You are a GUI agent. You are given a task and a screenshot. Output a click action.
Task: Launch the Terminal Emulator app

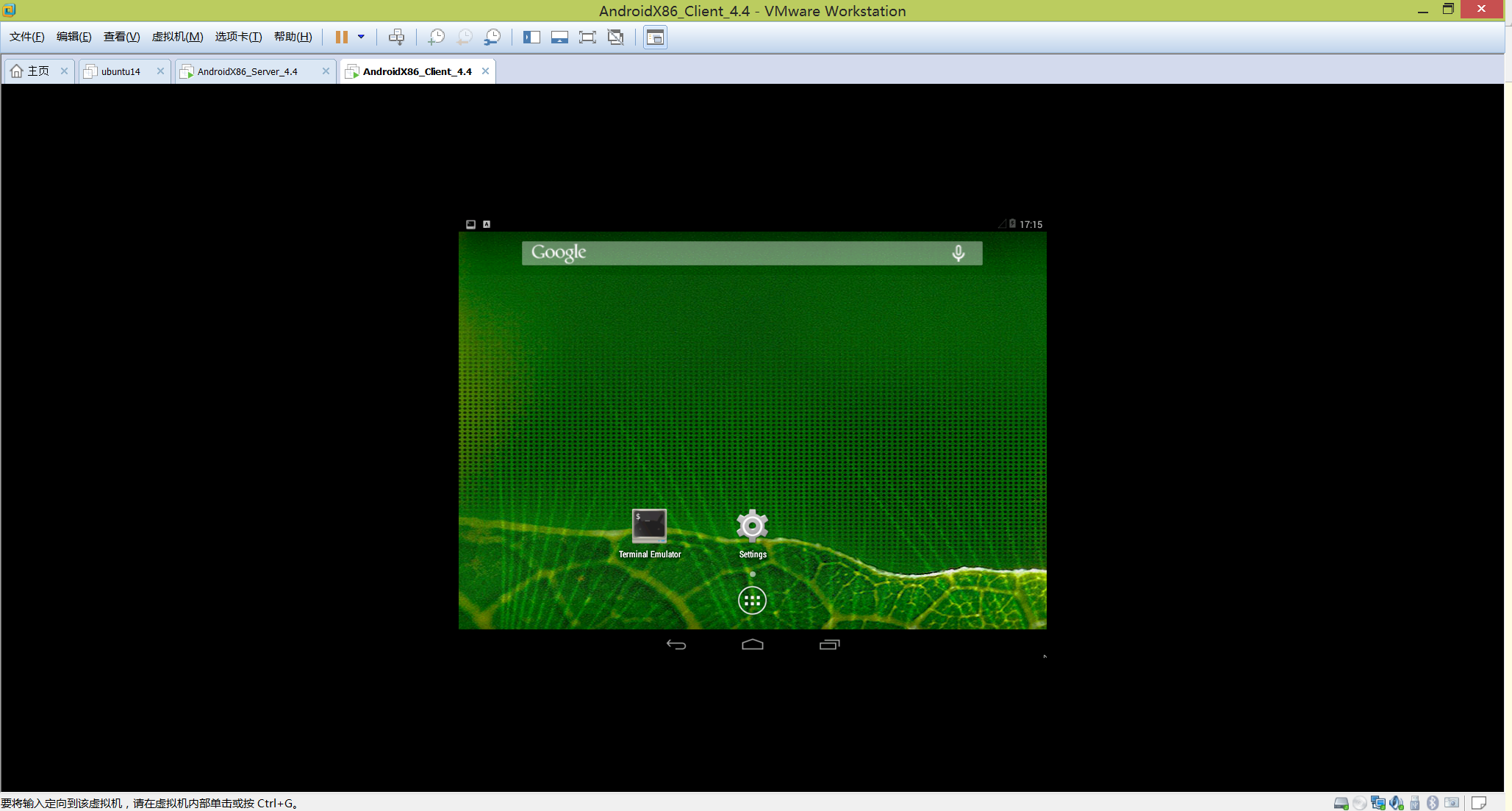(x=649, y=533)
